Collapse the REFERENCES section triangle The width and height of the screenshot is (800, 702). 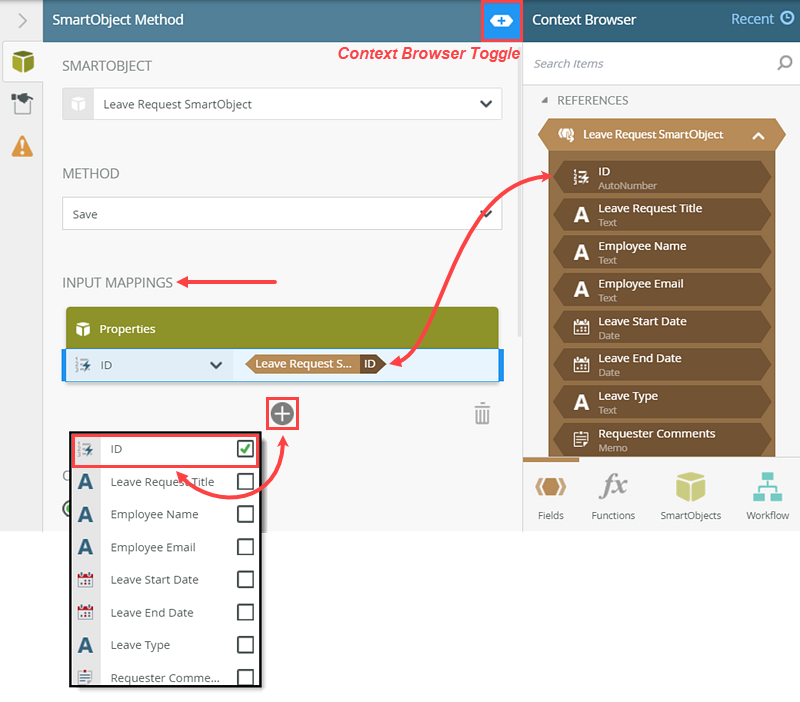[x=545, y=101]
